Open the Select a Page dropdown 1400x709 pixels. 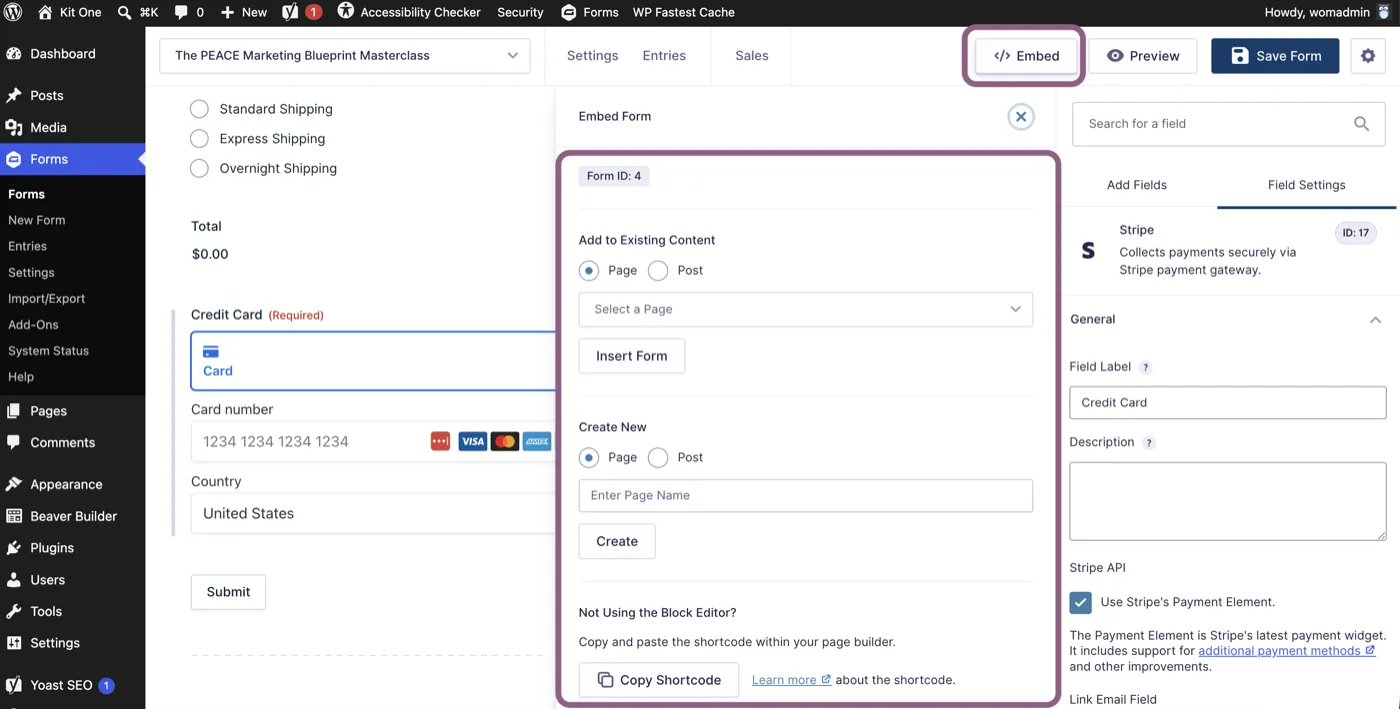pyautogui.click(x=805, y=310)
